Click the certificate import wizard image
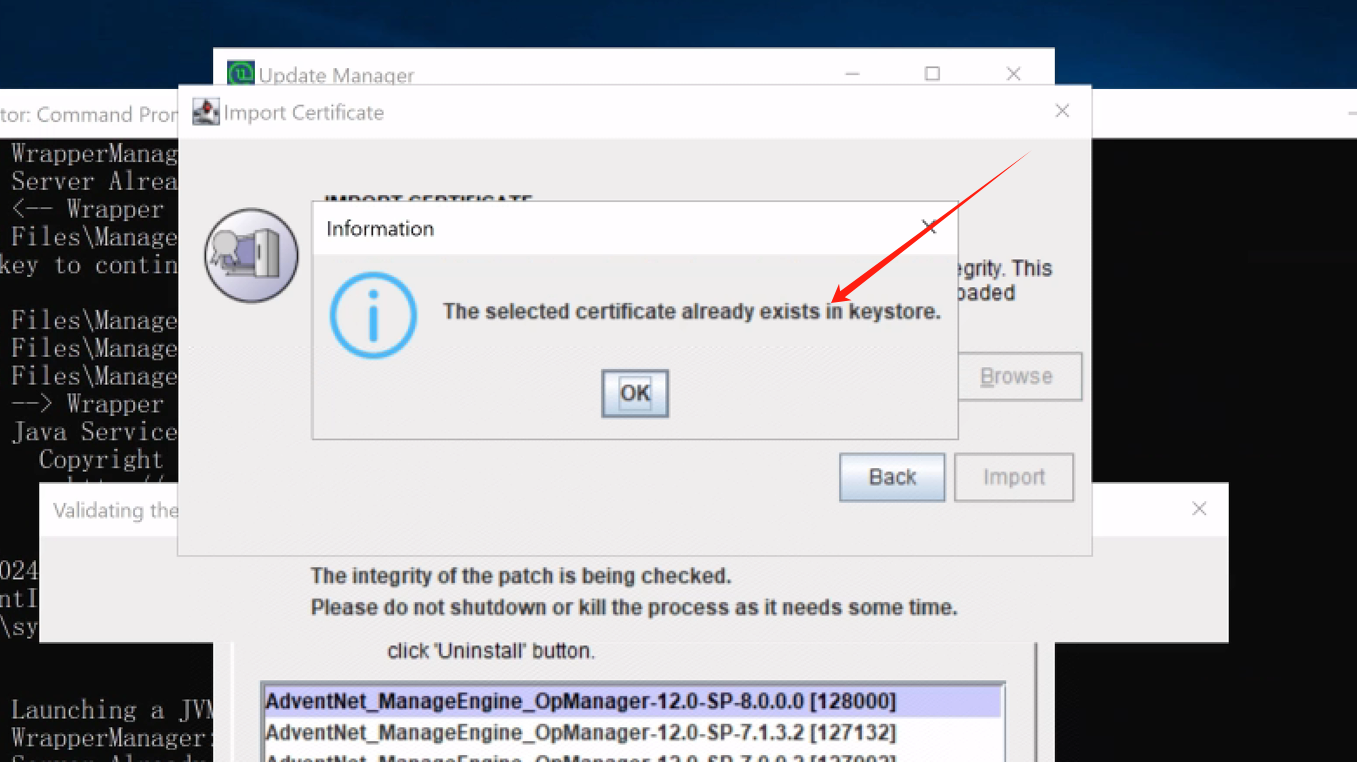The width and height of the screenshot is (1357, 762). 251,255
